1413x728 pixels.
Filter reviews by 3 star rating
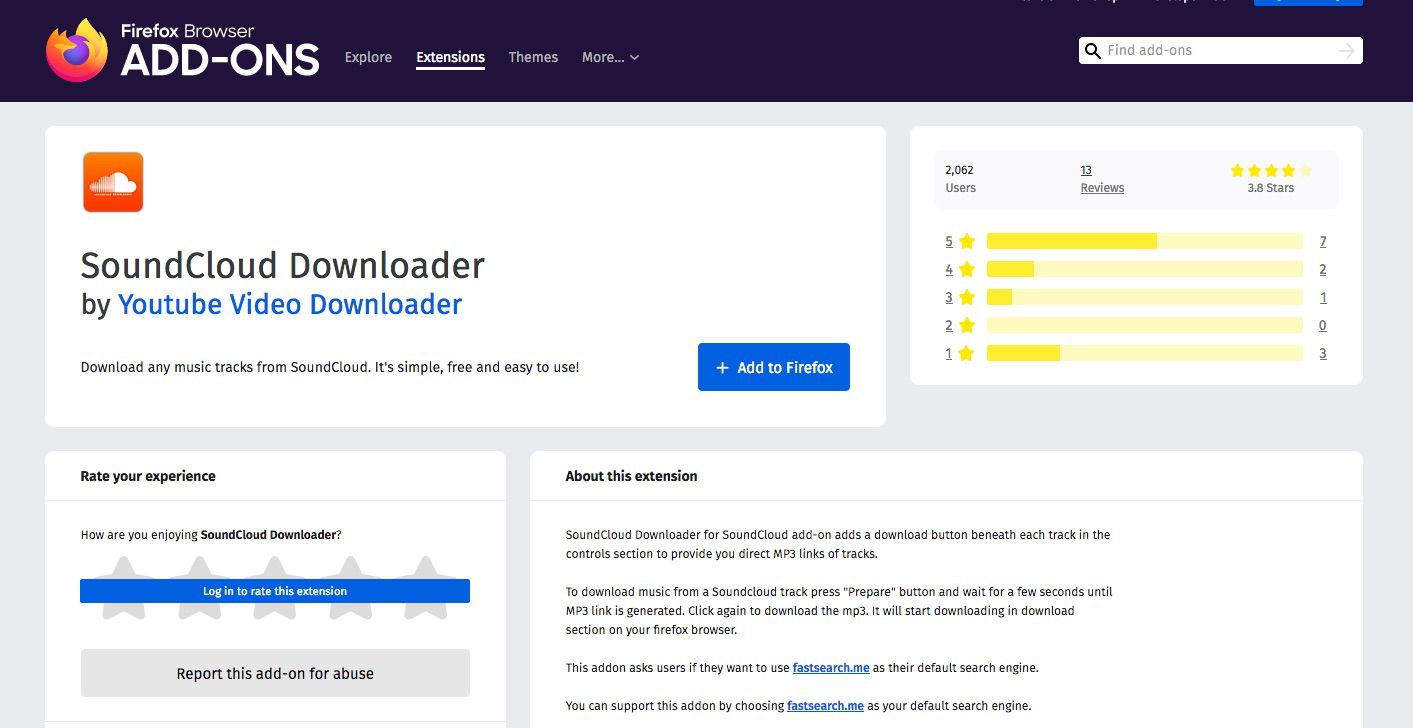click(960, 297)
